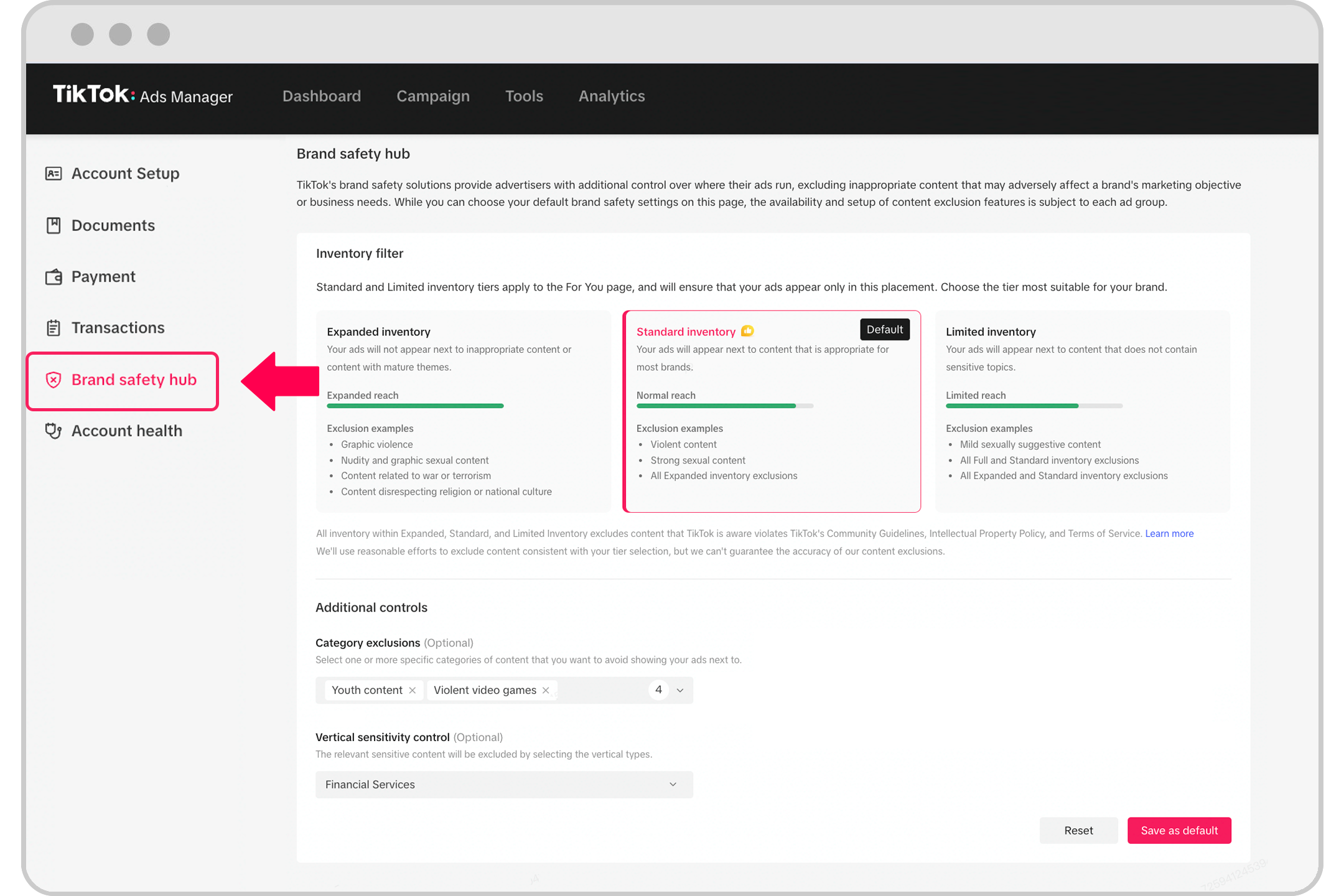Click Save as default button

(x=1179, y=831)
